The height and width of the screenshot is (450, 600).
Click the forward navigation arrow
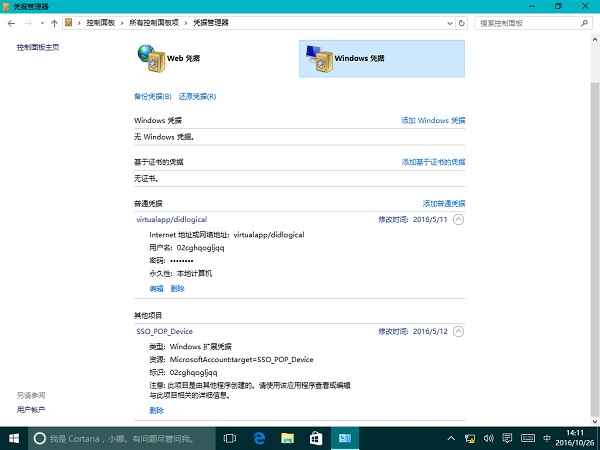tap(28, 23)
